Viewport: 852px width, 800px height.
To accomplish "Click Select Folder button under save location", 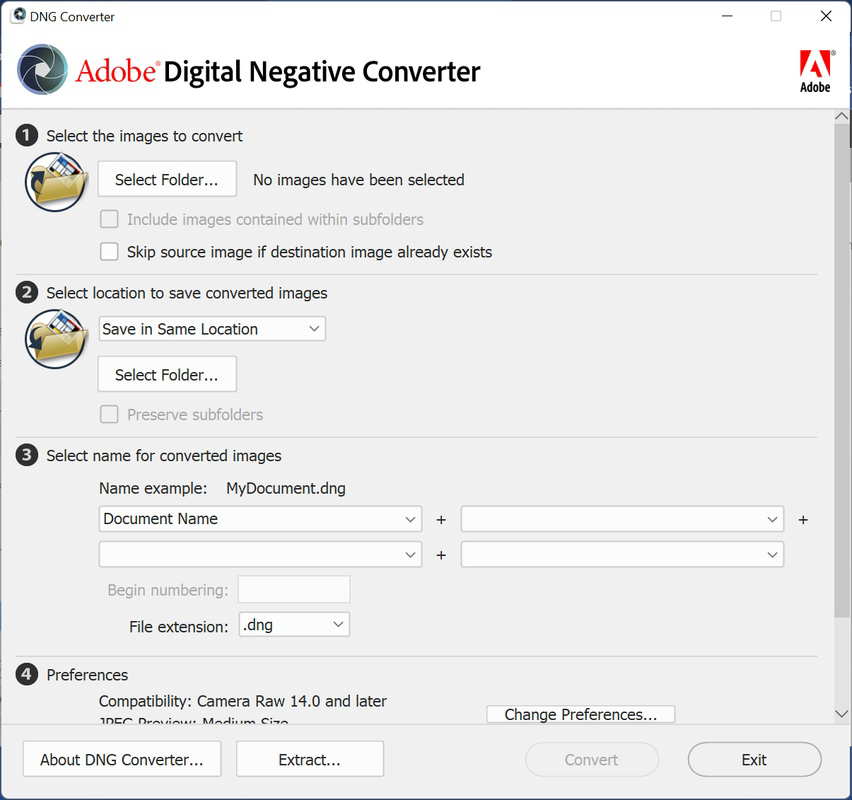I will click(x=167, y=374).
